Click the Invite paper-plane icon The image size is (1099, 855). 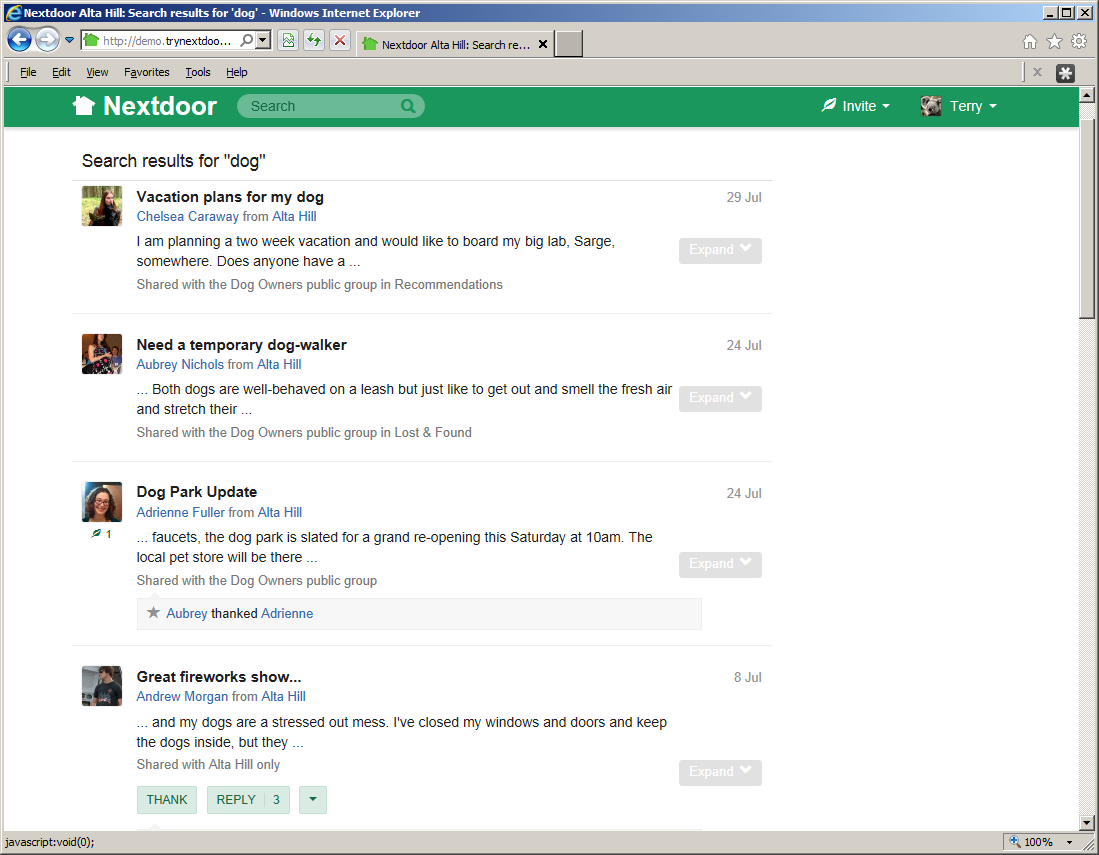click(828, 104)
